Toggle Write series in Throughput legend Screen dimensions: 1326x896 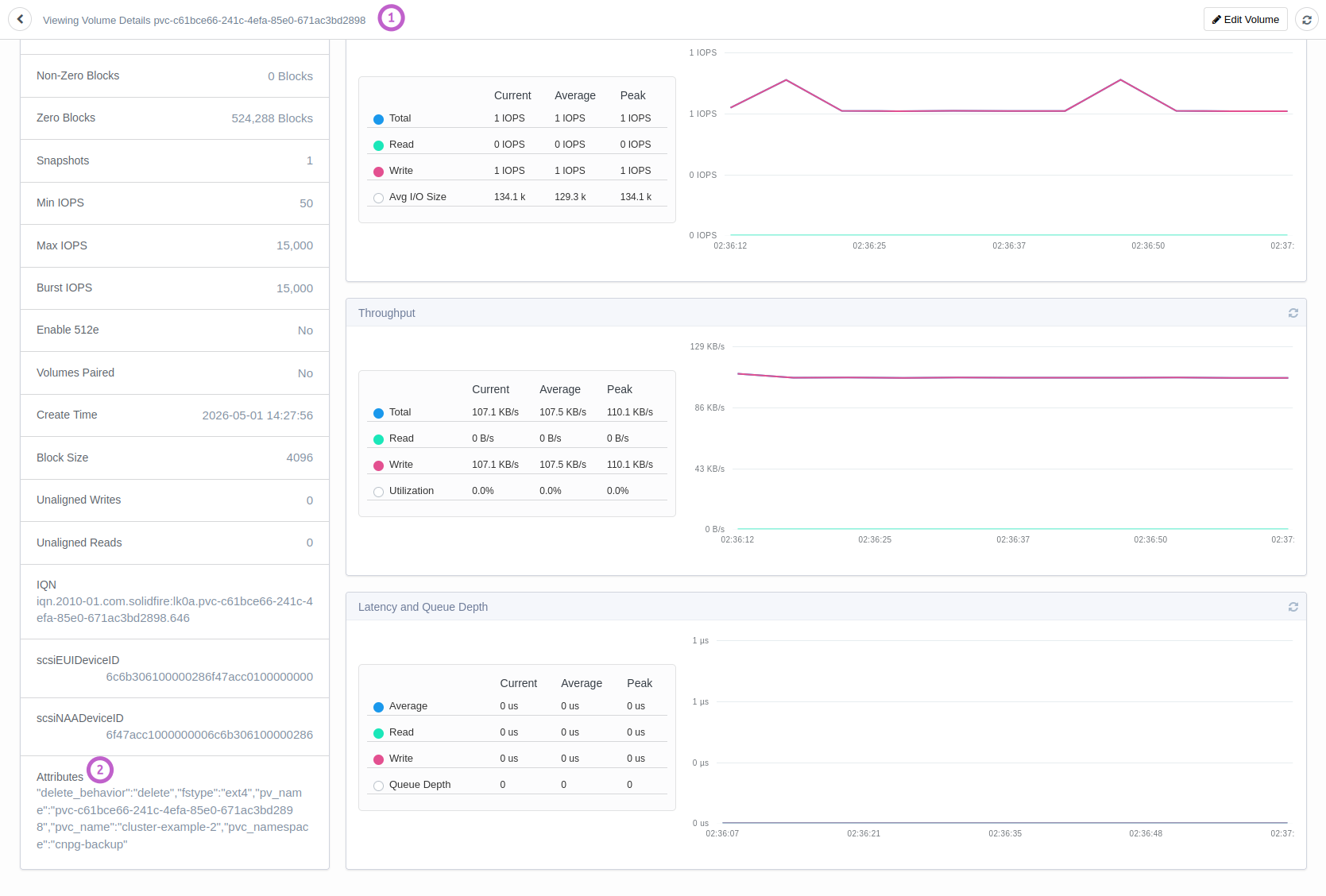point(379,465)
